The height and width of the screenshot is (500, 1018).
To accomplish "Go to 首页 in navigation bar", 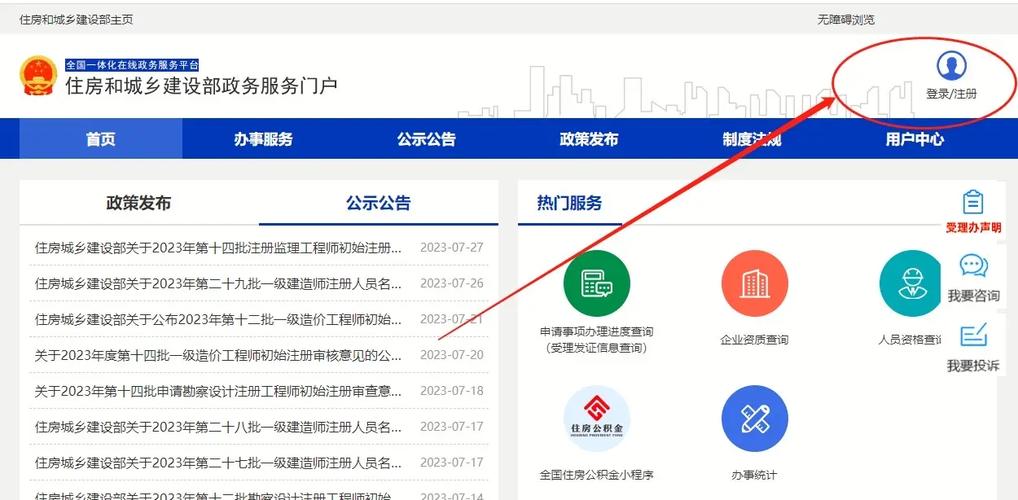I will [101, 139].
